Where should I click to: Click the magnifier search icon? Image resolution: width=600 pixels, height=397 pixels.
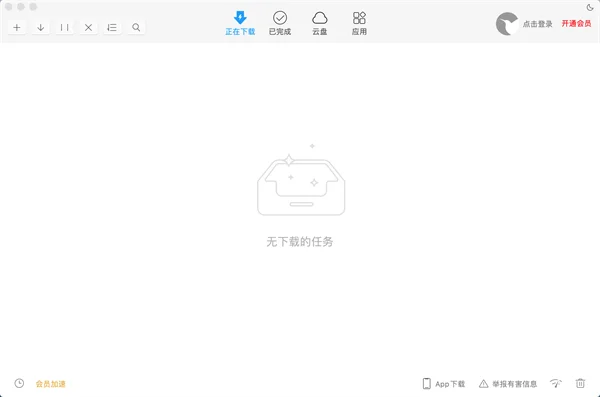click(136, 28)
